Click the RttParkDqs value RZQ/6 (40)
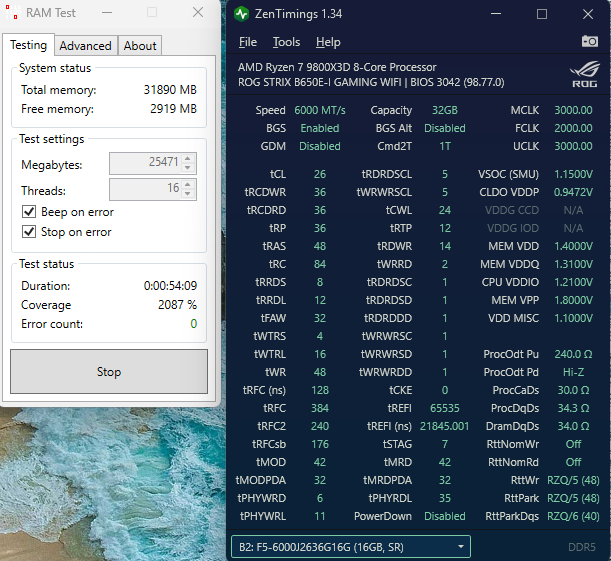The width and height of the screenshot is (611, 561). tap(573, 516)
